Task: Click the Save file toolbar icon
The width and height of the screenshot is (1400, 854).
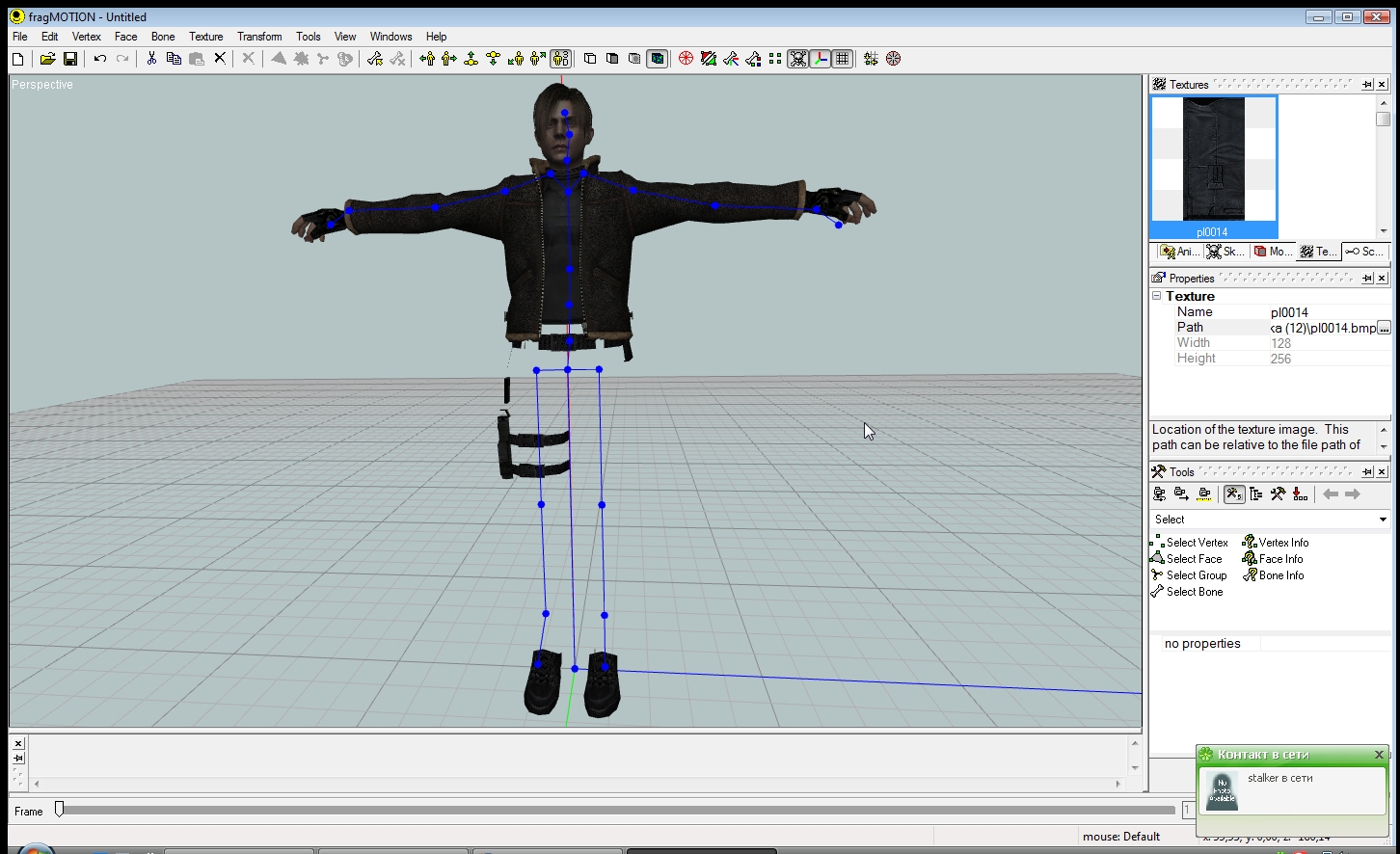Action: point(70,59)
